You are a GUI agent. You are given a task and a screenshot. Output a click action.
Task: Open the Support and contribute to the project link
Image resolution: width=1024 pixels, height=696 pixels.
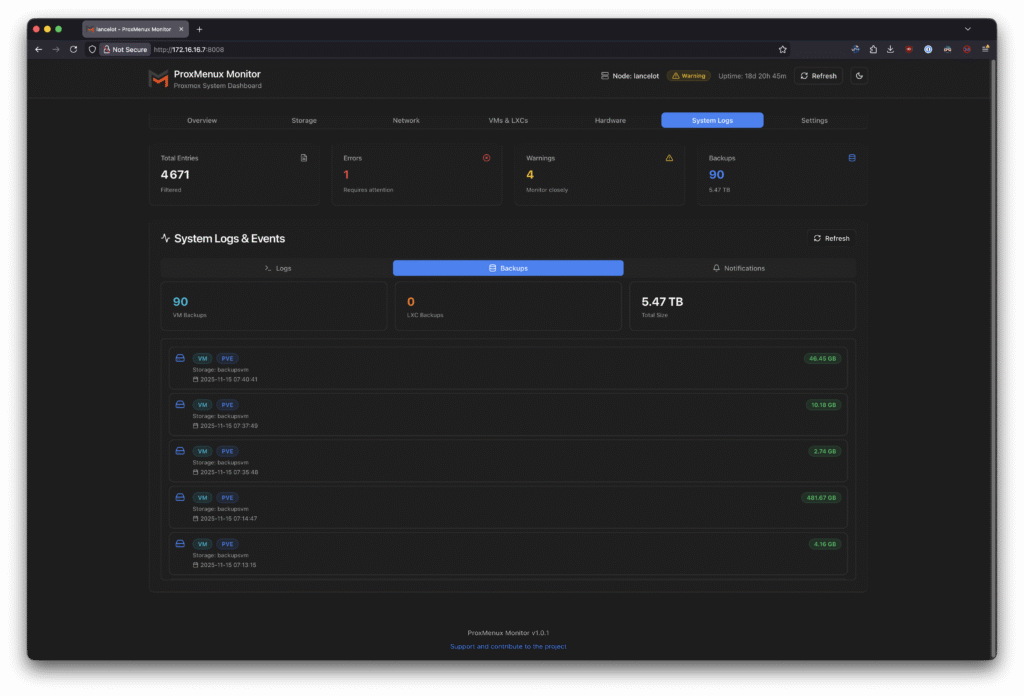pos(508,647)
